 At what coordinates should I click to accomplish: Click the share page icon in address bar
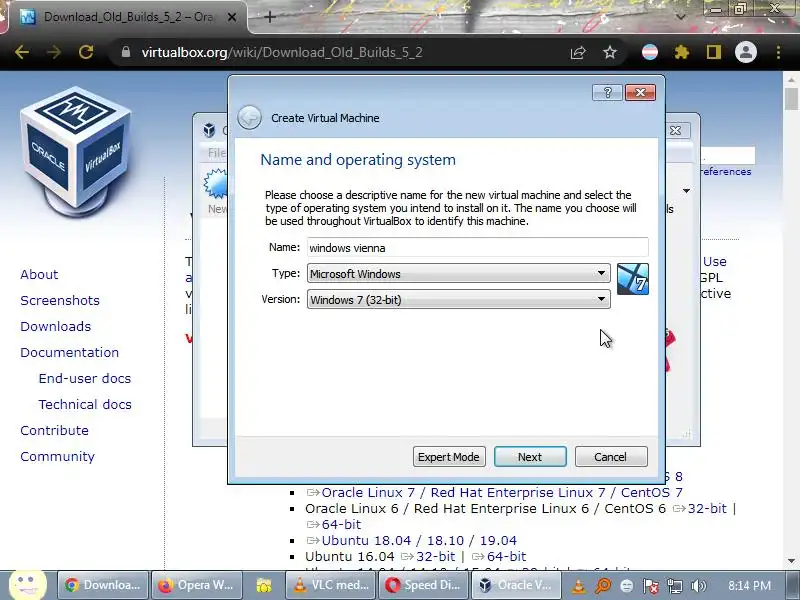click(x=578, y=52)
